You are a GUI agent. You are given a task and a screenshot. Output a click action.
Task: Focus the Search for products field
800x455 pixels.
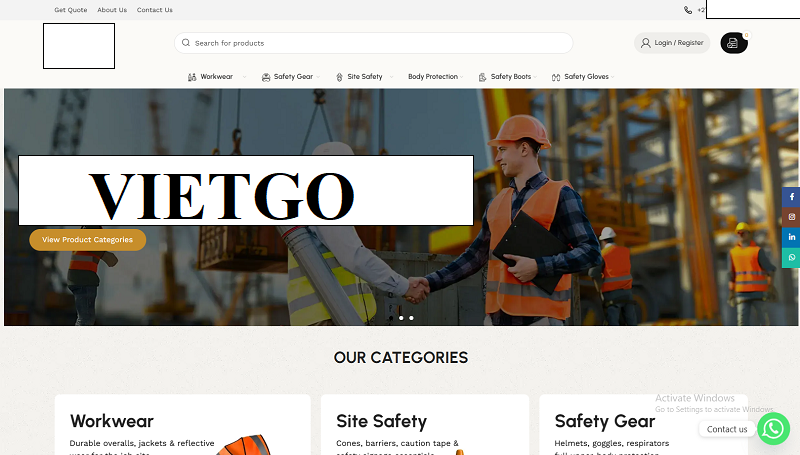pyautogui.click(x=373, y=43)
